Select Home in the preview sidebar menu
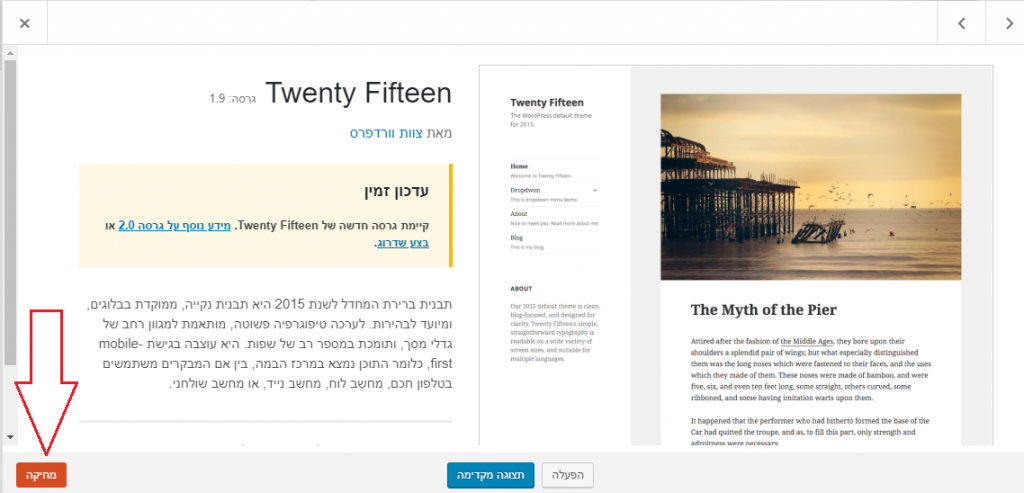 (x=519, y=167)
